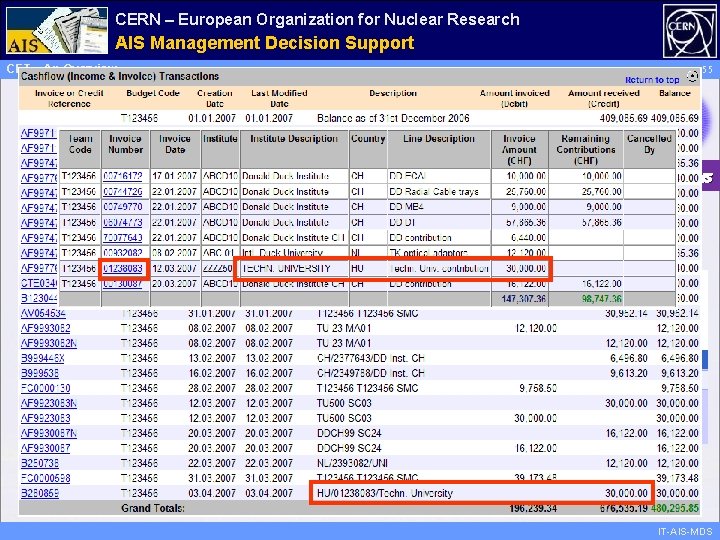
Task: Select the Techn. Univ. contribution line description
Action: click(439, 269)
